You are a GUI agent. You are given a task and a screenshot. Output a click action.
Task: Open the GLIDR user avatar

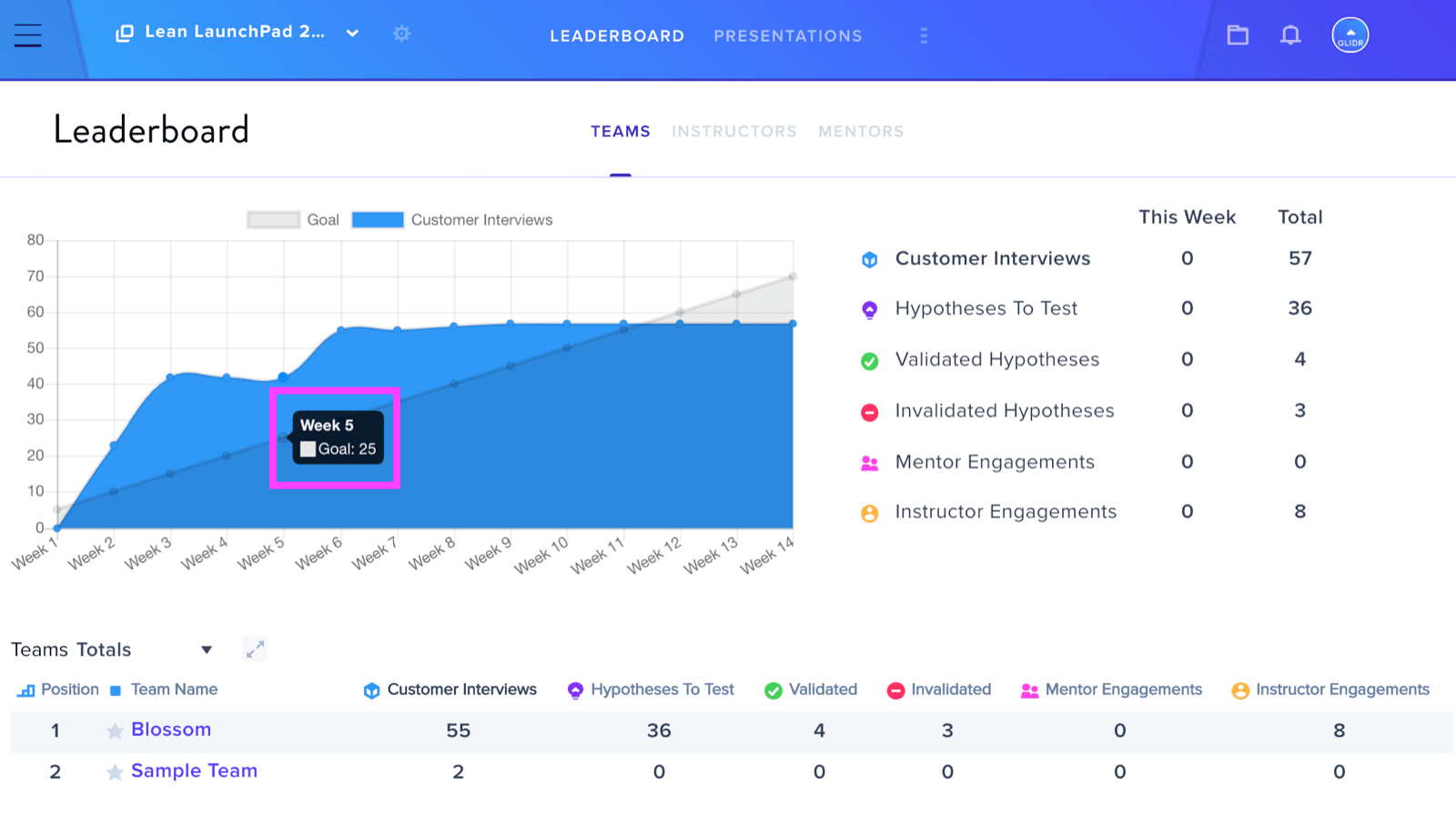[1350, 35]
